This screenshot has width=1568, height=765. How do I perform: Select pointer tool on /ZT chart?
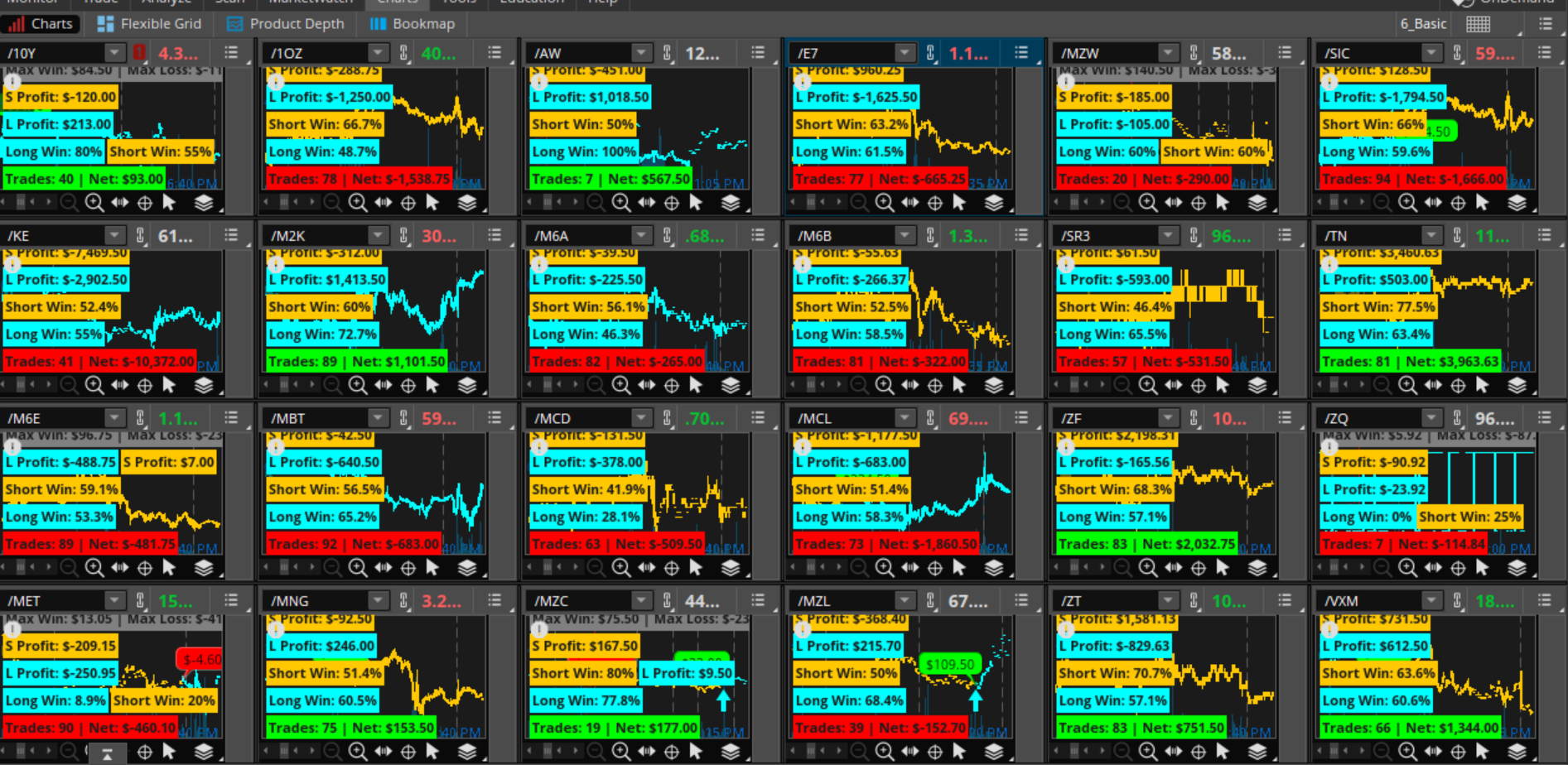[x=1223, y=750]
